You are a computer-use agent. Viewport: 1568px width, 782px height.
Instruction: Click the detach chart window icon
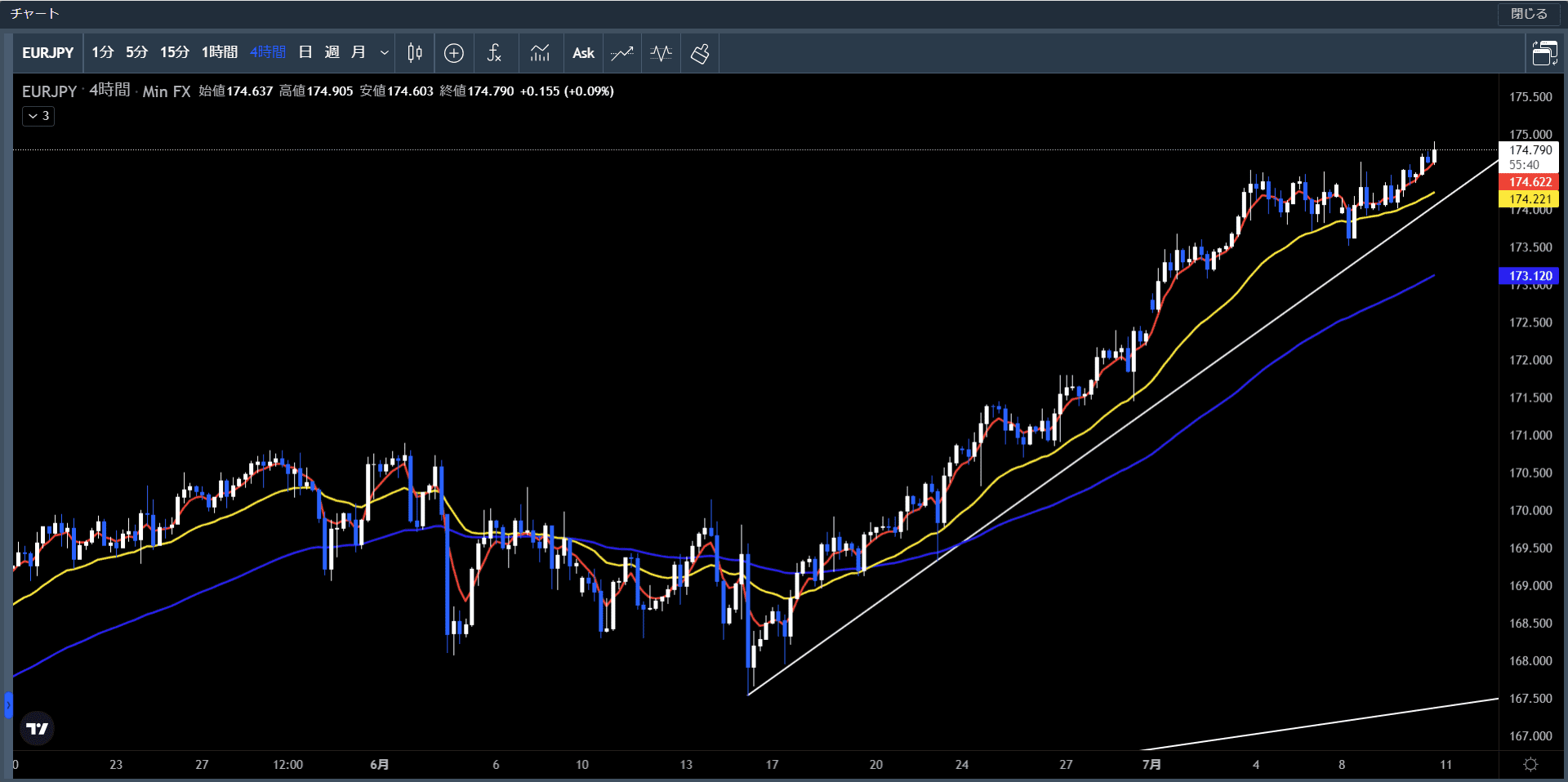pos(1544,53)
